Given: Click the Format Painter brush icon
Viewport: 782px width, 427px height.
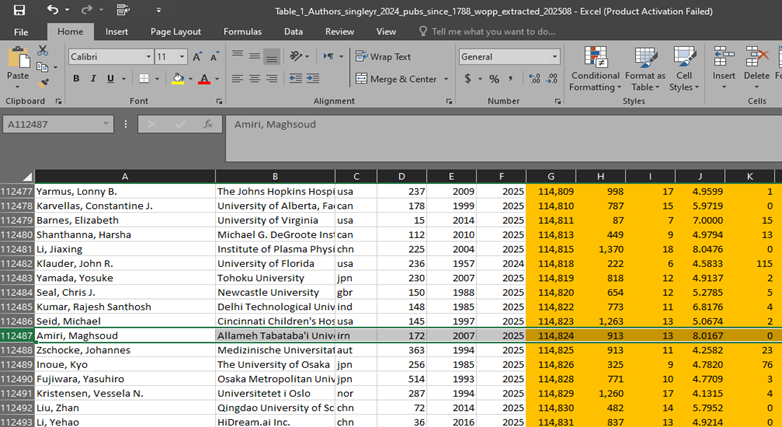Looking at the screenshot, I should (x=42, y=83).
